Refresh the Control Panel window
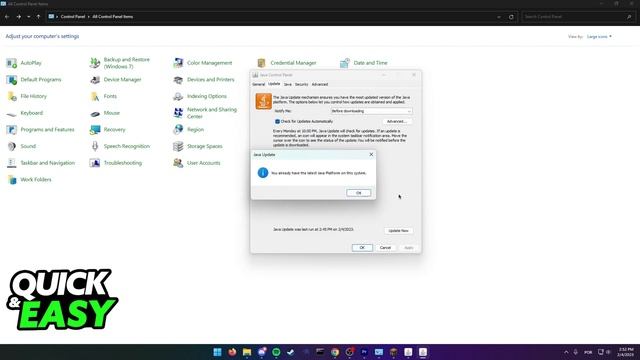 click(x=511, y=17)
